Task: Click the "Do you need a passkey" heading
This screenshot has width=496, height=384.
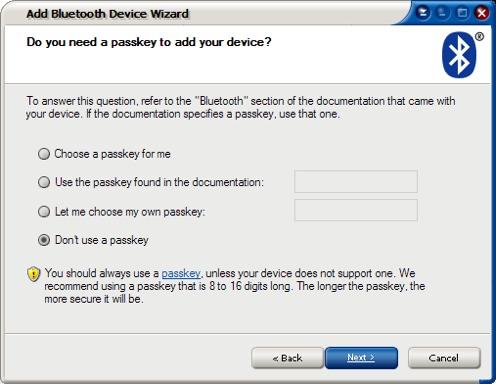Action: point(149,42)
